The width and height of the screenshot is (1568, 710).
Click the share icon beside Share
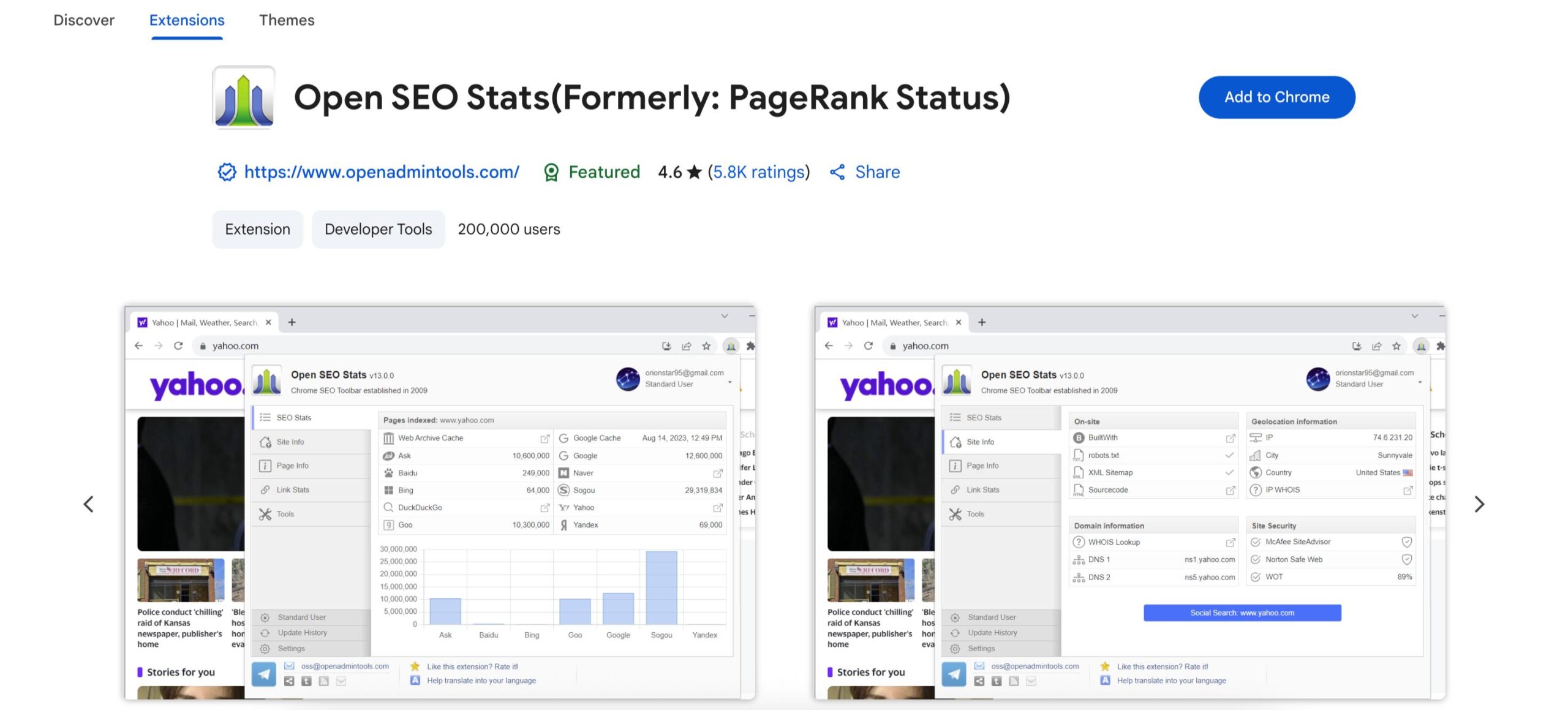[837, 172]
